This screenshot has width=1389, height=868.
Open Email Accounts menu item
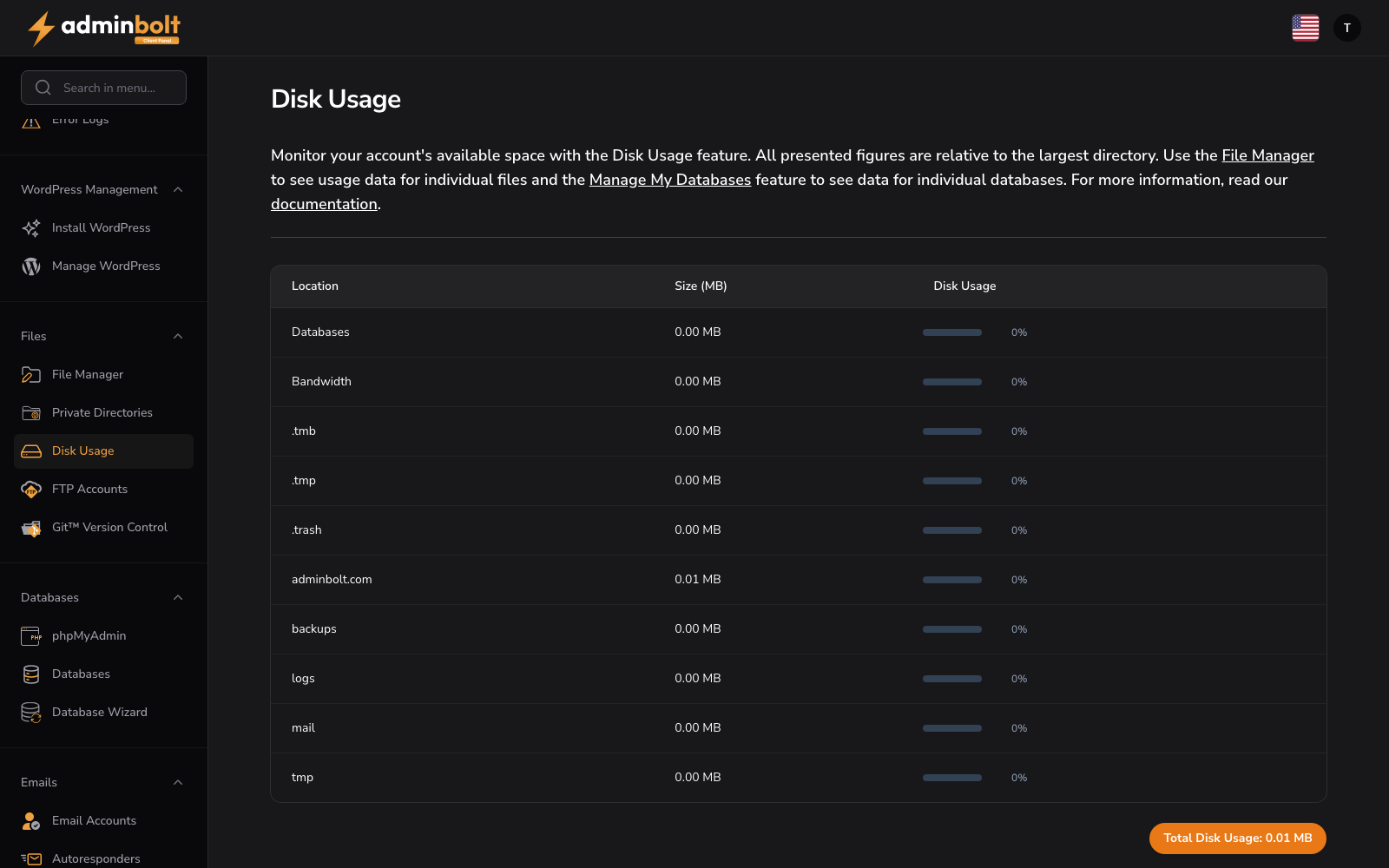click(x=103, y=820)
